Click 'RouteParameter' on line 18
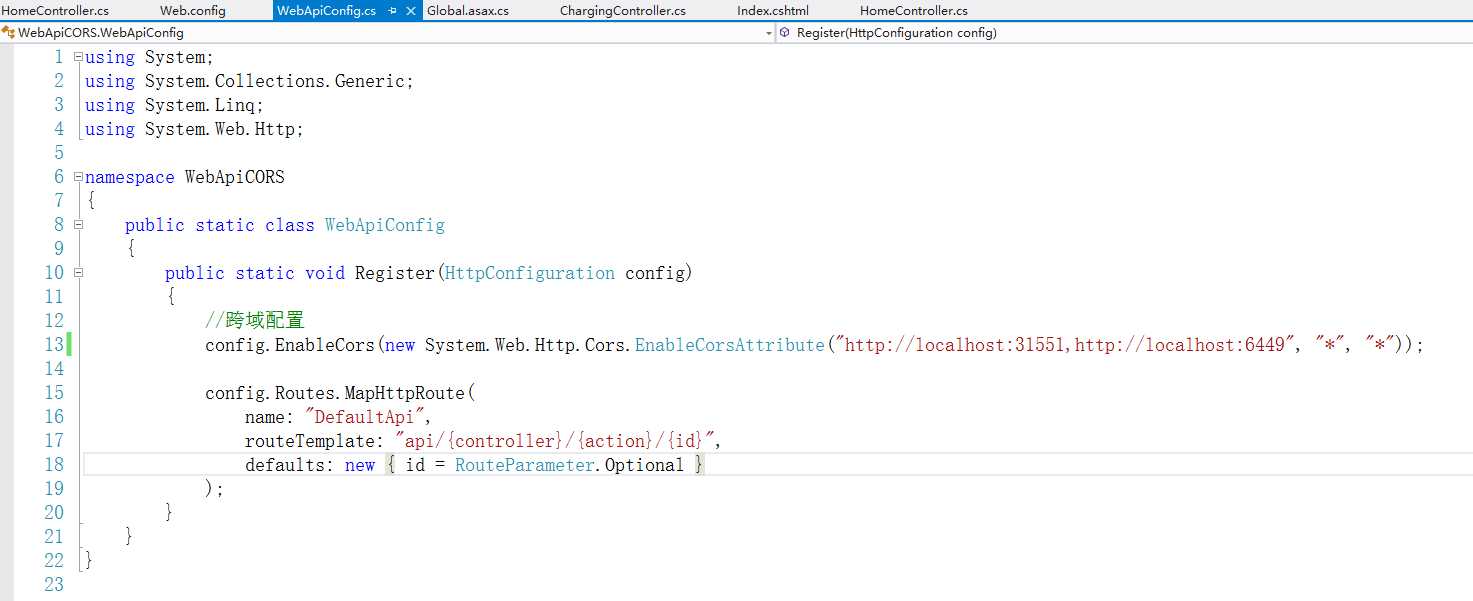1473x601 pixels. coord(525,465)
